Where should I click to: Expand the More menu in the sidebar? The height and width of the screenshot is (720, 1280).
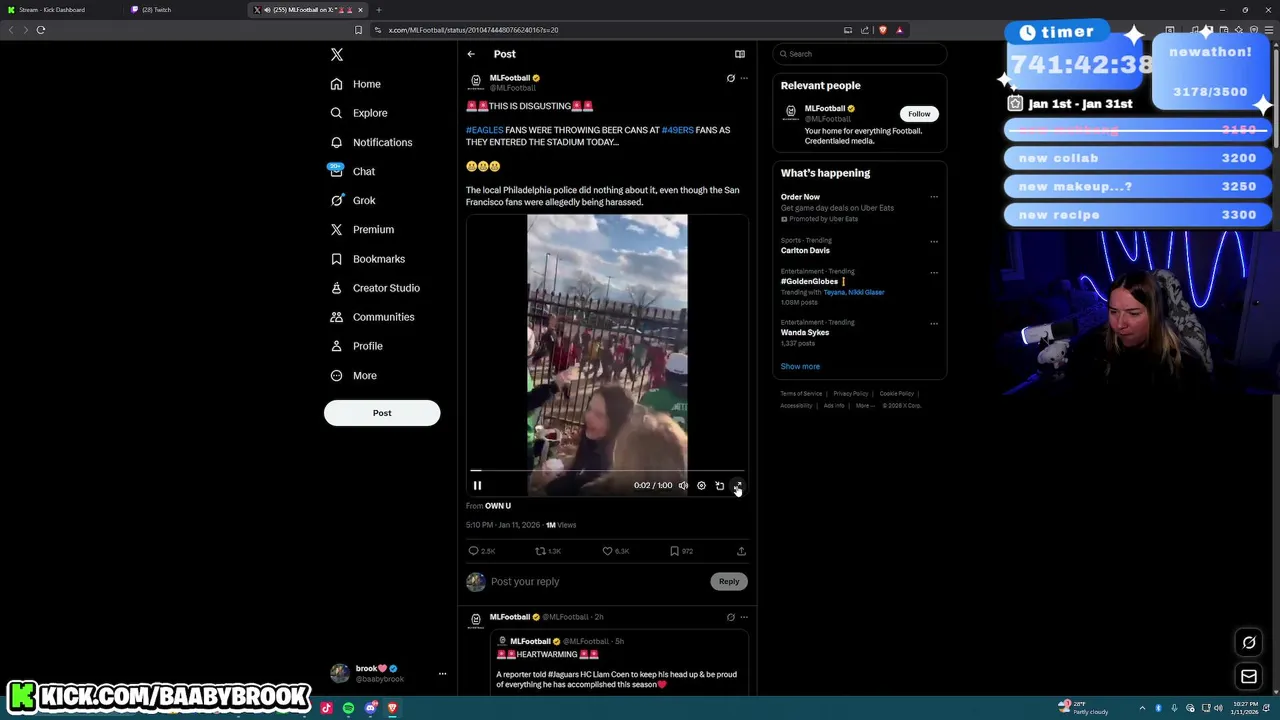click(354, 375)
